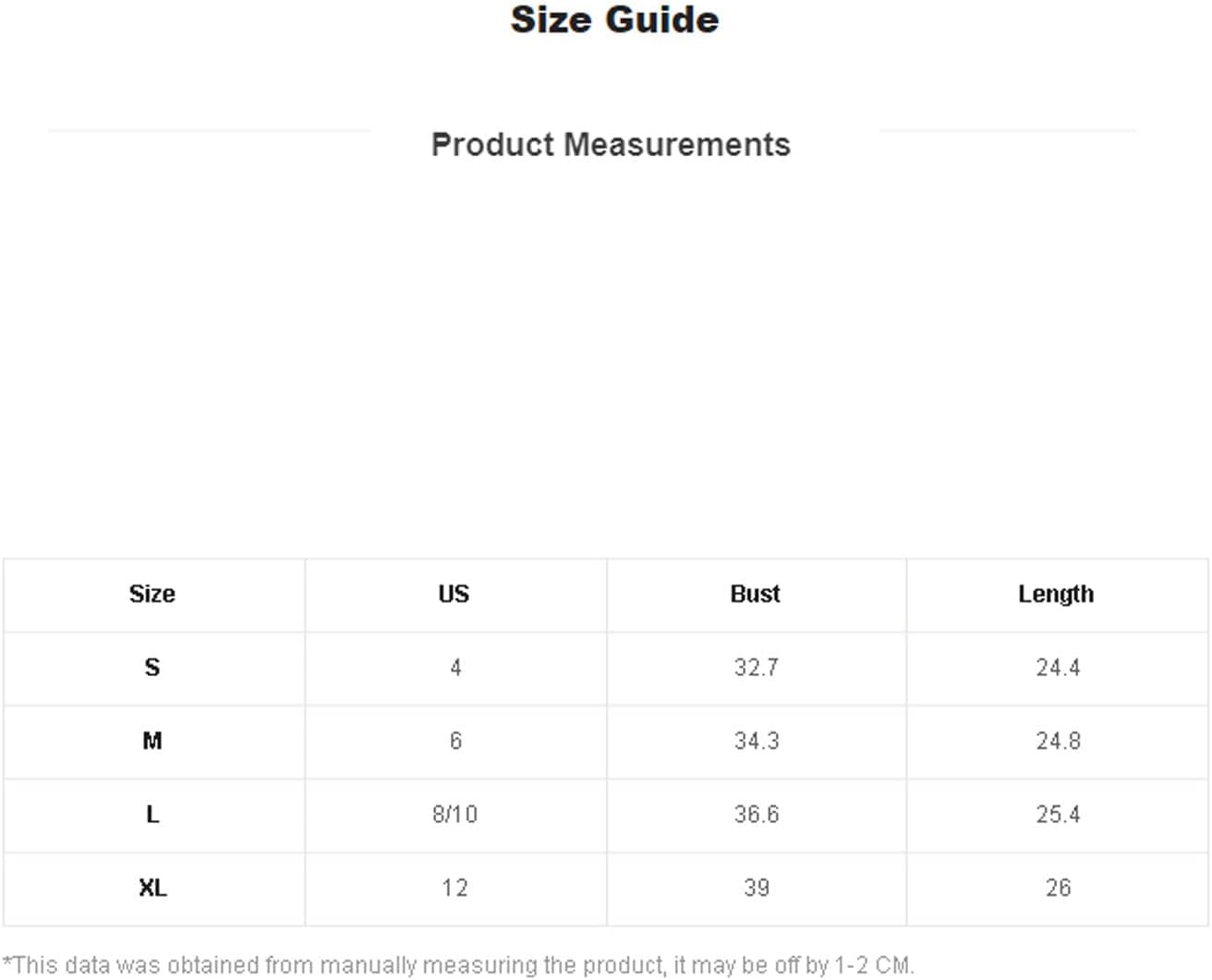Click the US column header
Viewport: 1212px width, 980px height.
(454, 594)
